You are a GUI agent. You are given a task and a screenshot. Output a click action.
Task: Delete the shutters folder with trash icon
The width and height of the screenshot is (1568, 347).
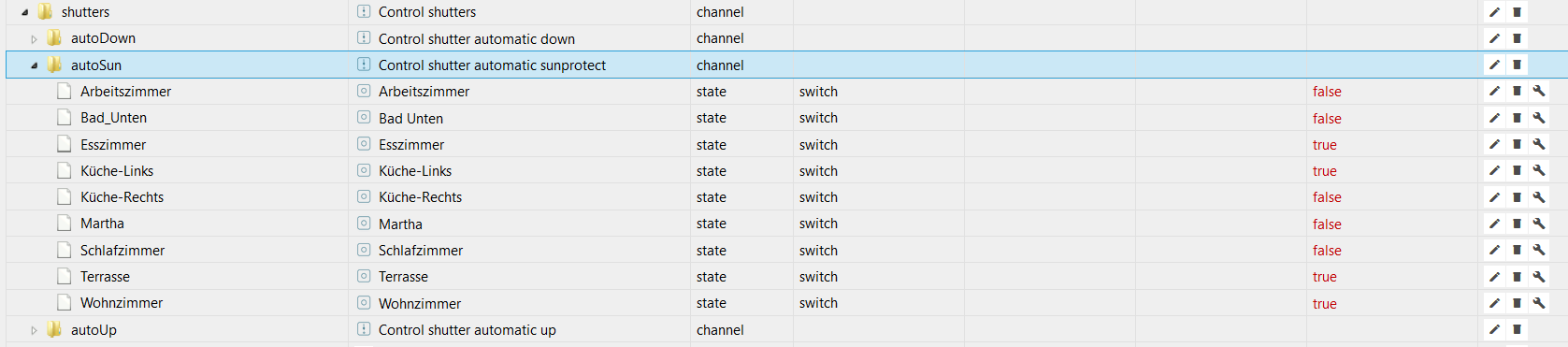pos(1517,12)
